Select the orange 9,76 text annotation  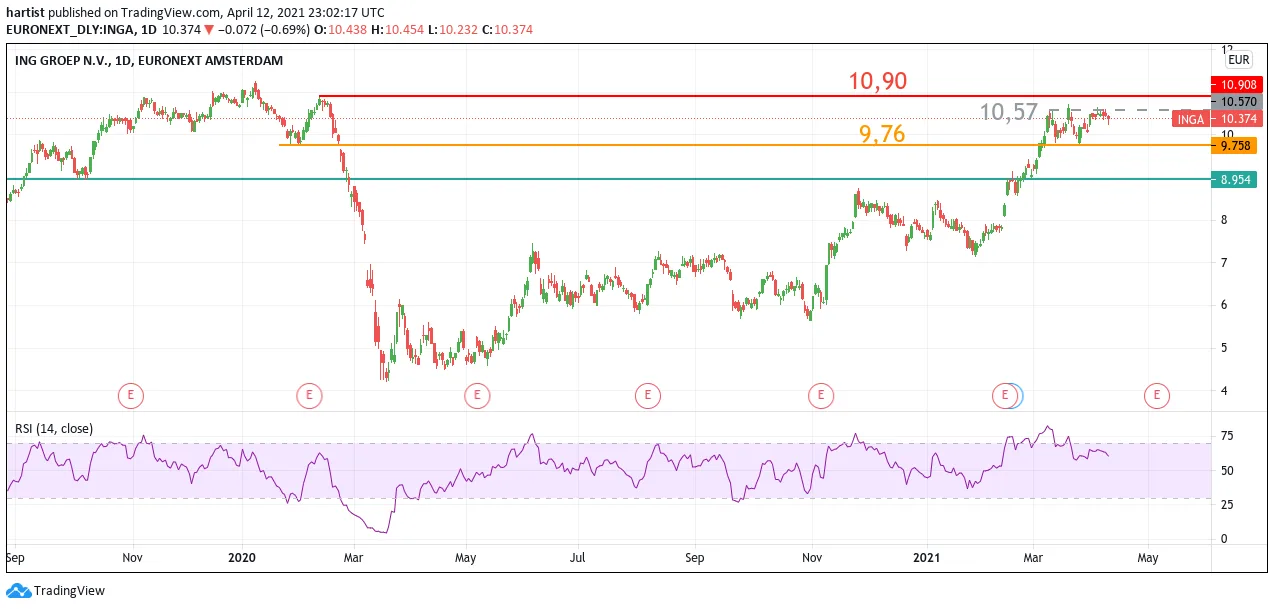(882, 134)
